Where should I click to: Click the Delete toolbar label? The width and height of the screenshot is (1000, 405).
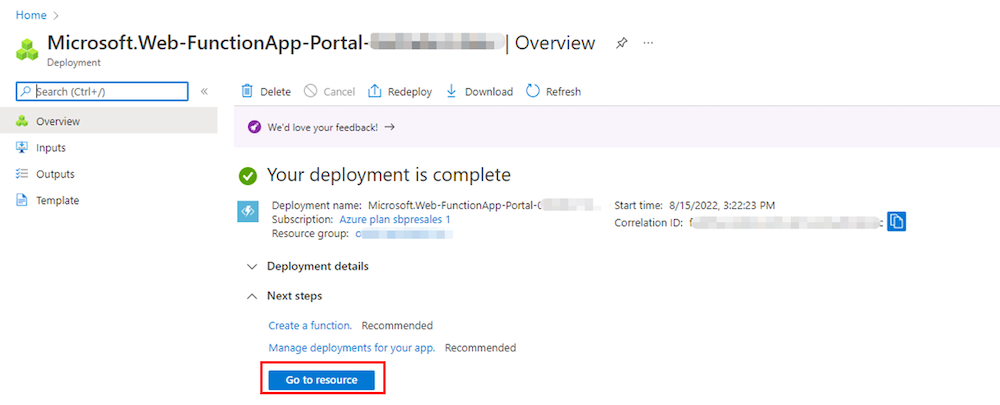(x=276, y=92)
